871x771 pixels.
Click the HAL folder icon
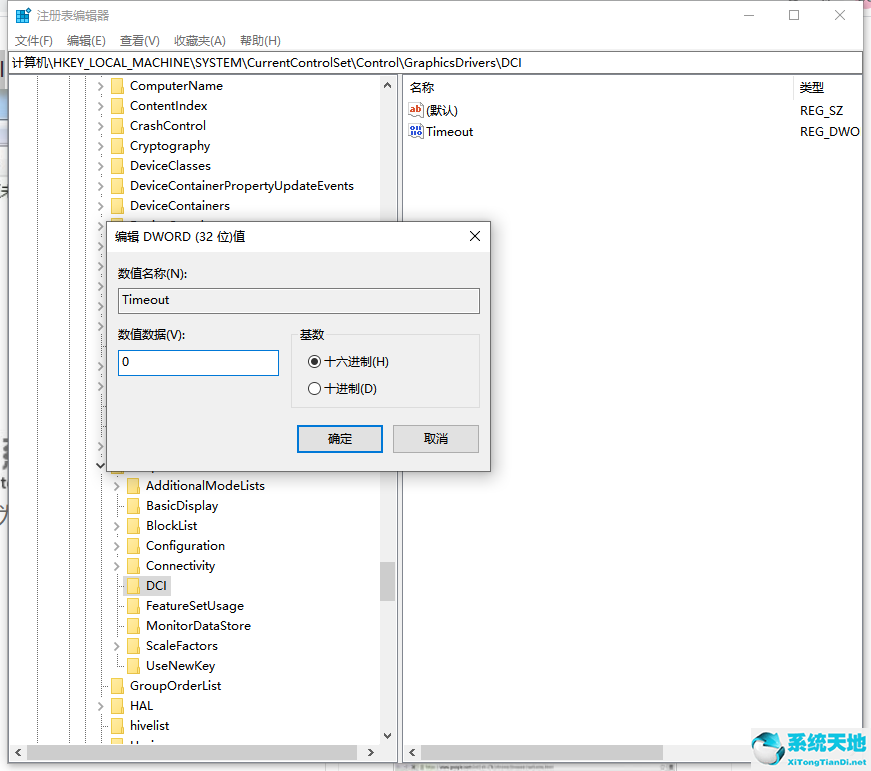pos(116,705)
